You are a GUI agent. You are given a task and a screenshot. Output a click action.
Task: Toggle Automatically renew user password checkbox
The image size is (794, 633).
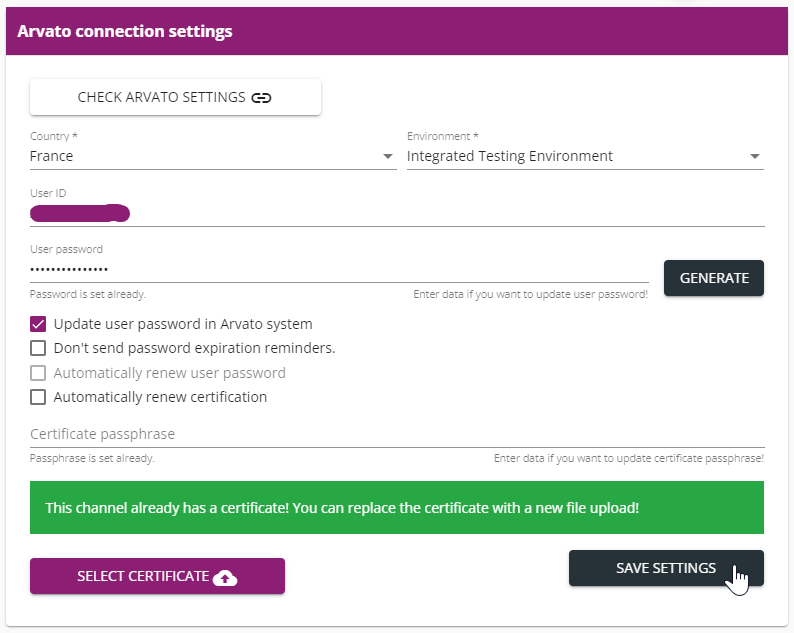38,373
